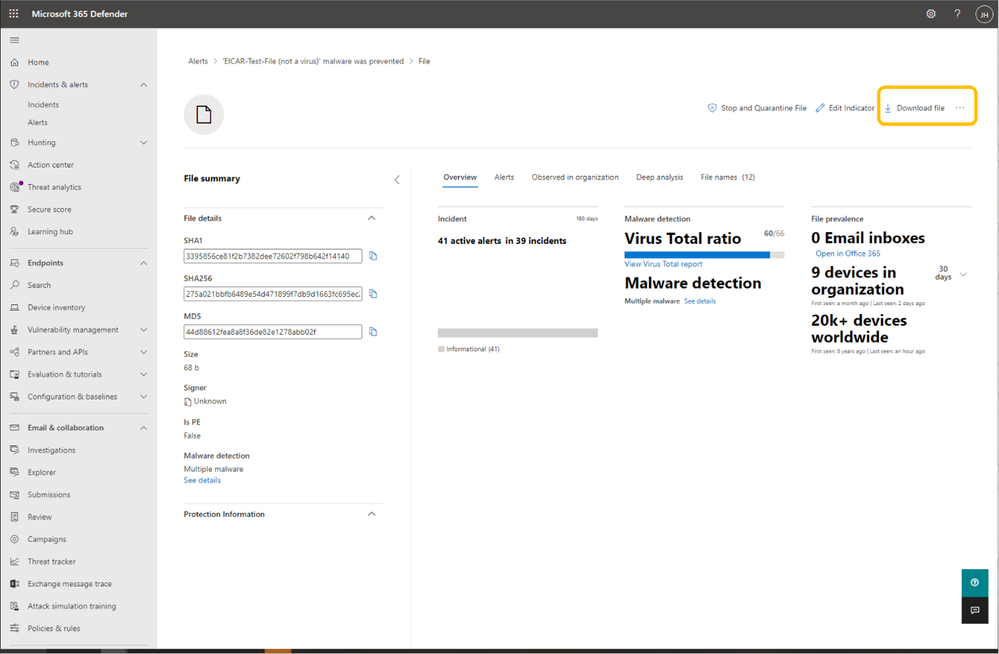The width and height of the screenshot is (999, 654).
Task: Click EICAR-Test-File alert breadcrumb
Action: click(313, 62)
